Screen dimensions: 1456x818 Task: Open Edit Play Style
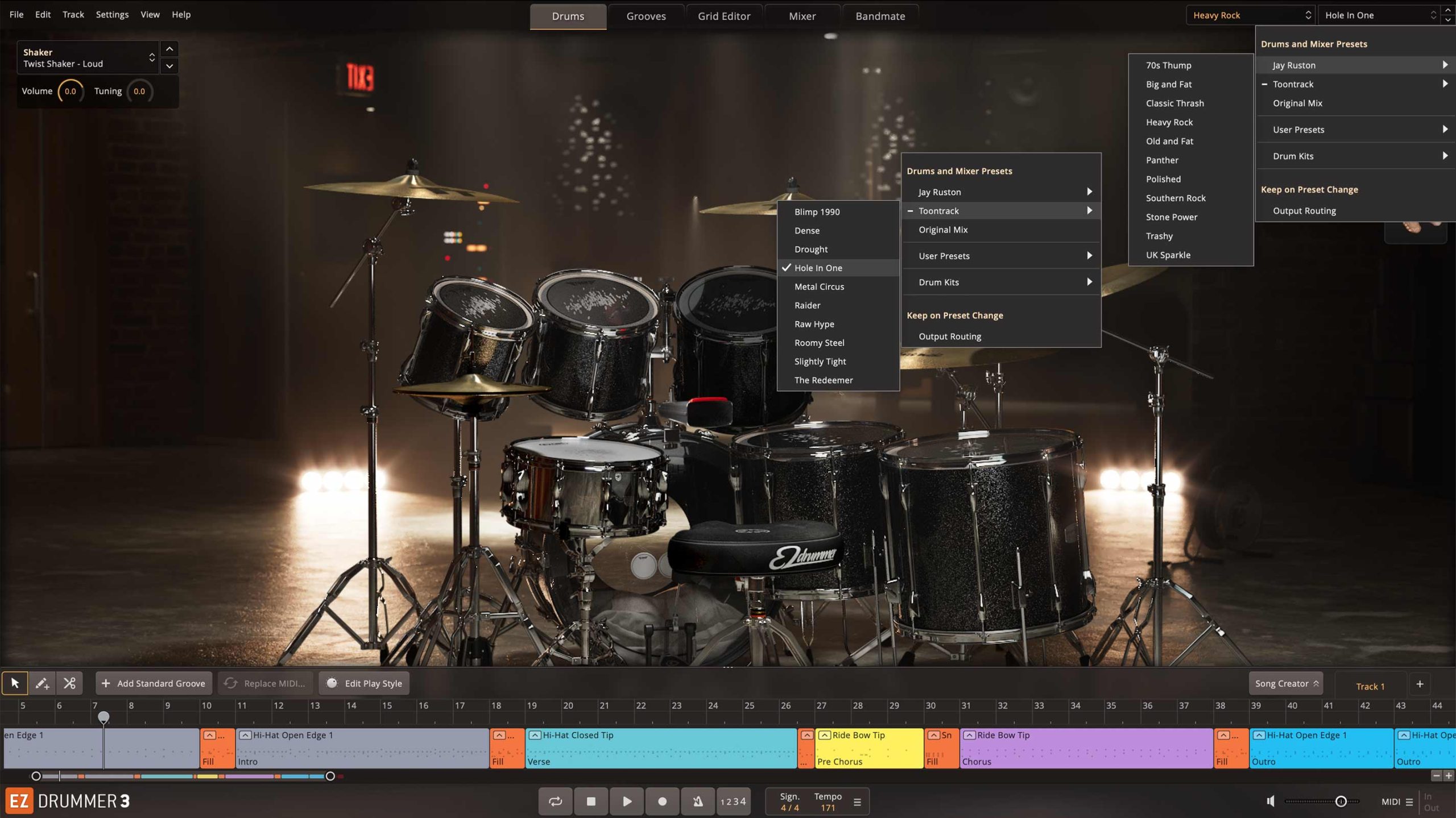364,683
